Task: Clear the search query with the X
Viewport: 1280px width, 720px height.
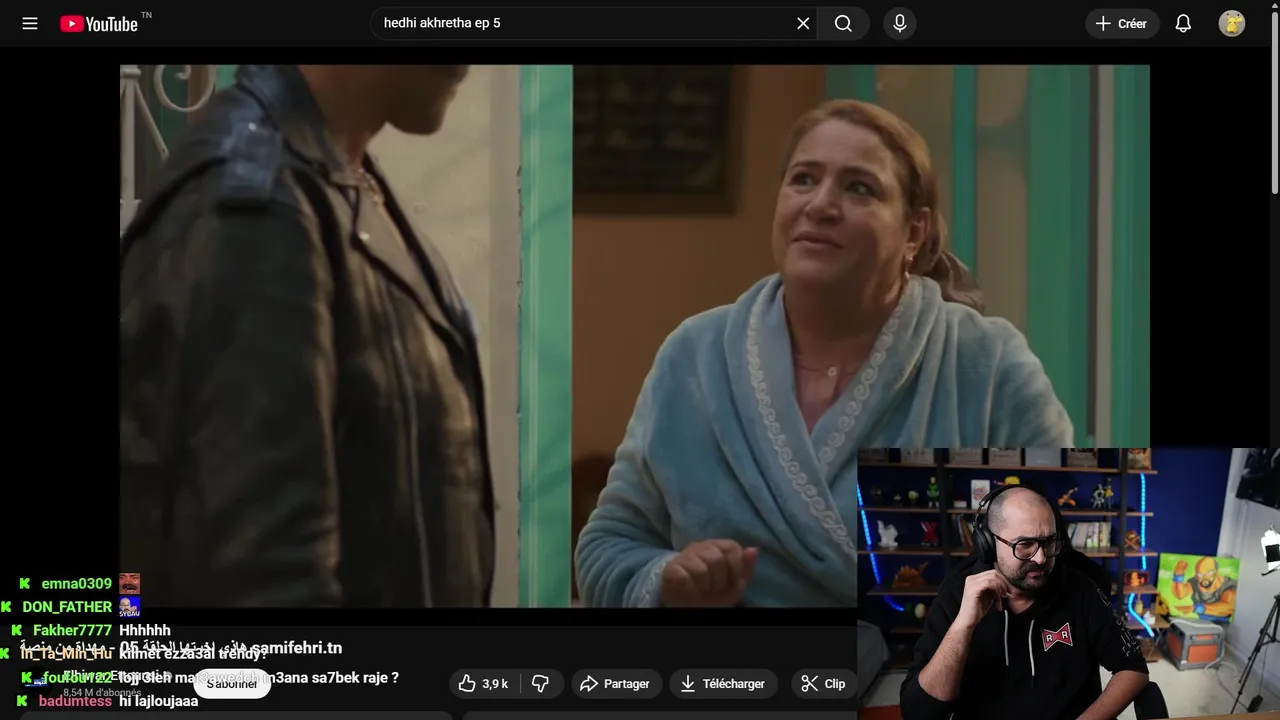Action: [803, 23]
